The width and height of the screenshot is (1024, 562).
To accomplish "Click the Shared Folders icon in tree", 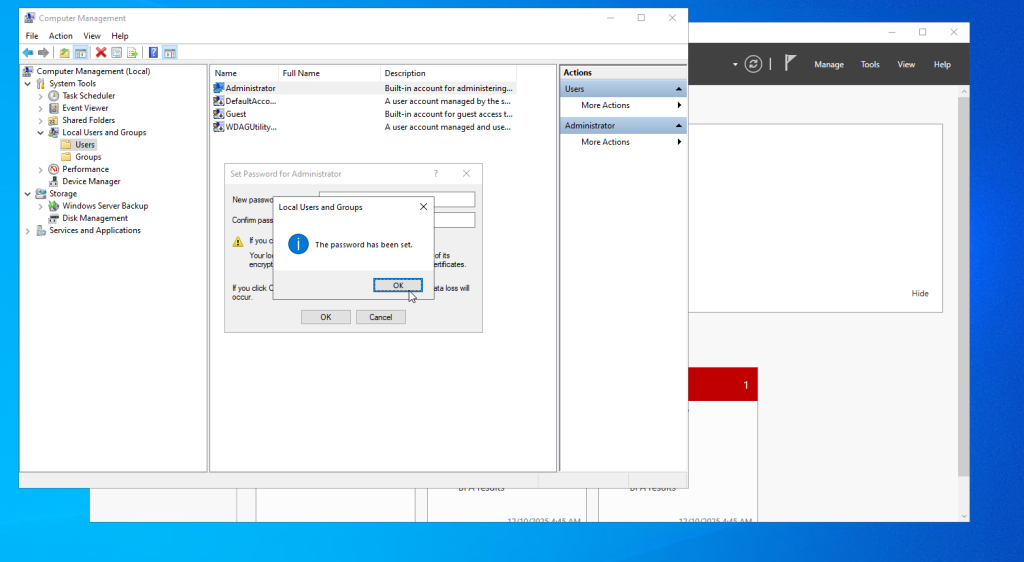I will (54, 120).
